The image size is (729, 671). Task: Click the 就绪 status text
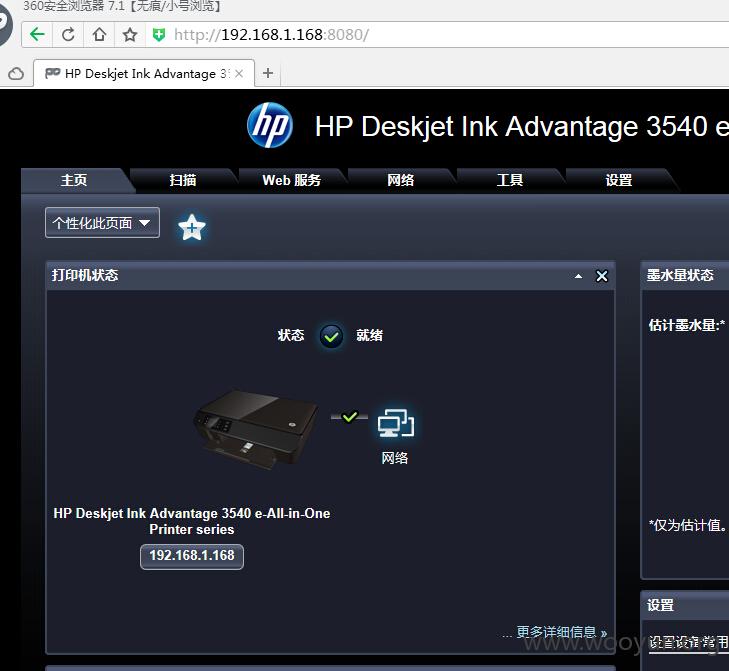coord(370,335)
